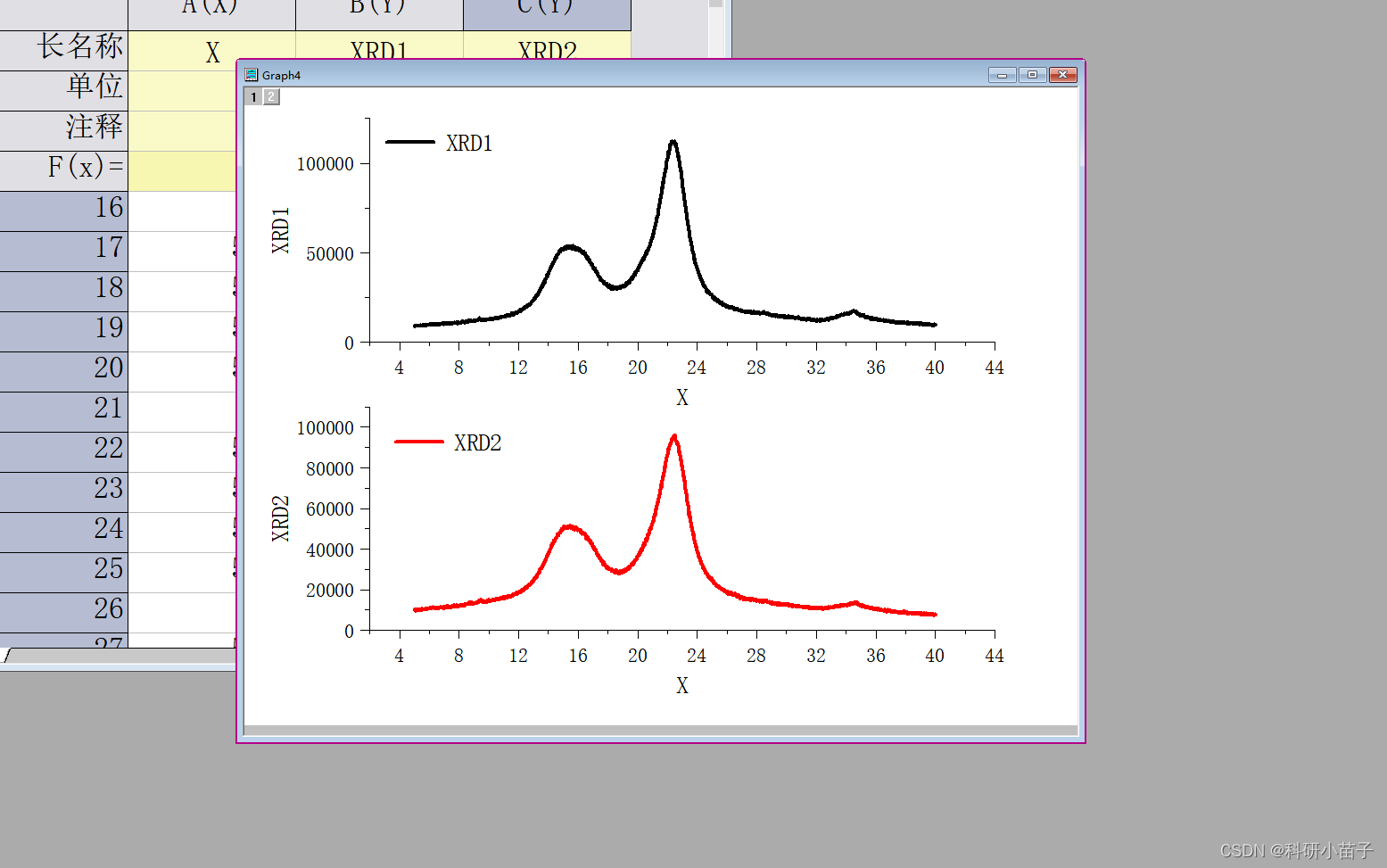Click the long name cell X

211,51
